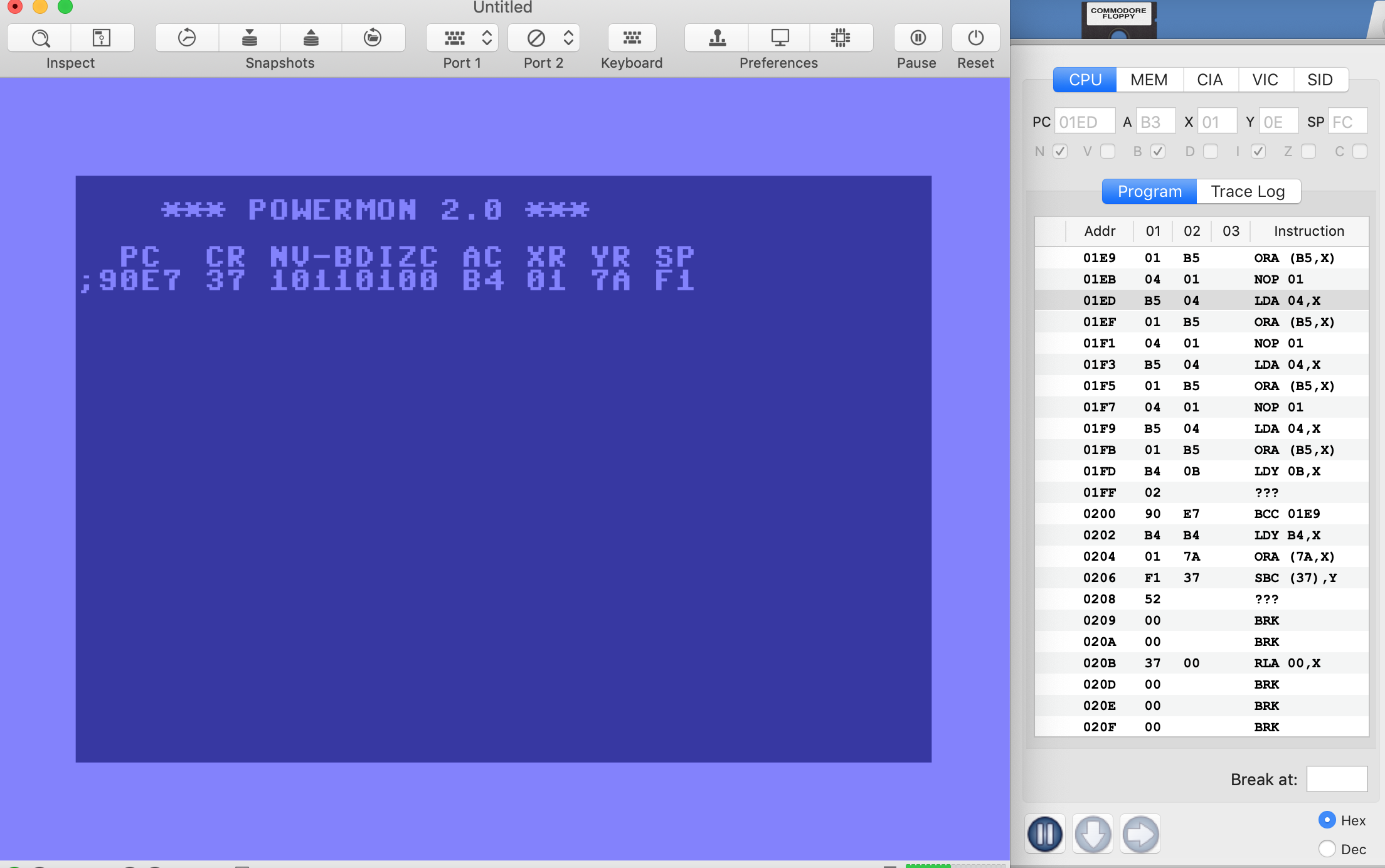Open the inspector with the magnifier icon
This screenshot has height=868, width=1385.
[40, 38]
